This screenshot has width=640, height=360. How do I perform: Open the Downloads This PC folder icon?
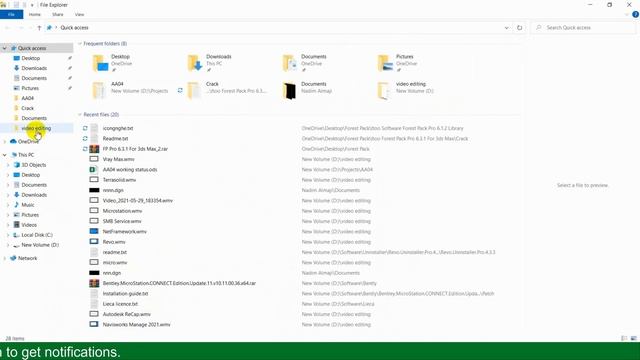coord(195,63)
